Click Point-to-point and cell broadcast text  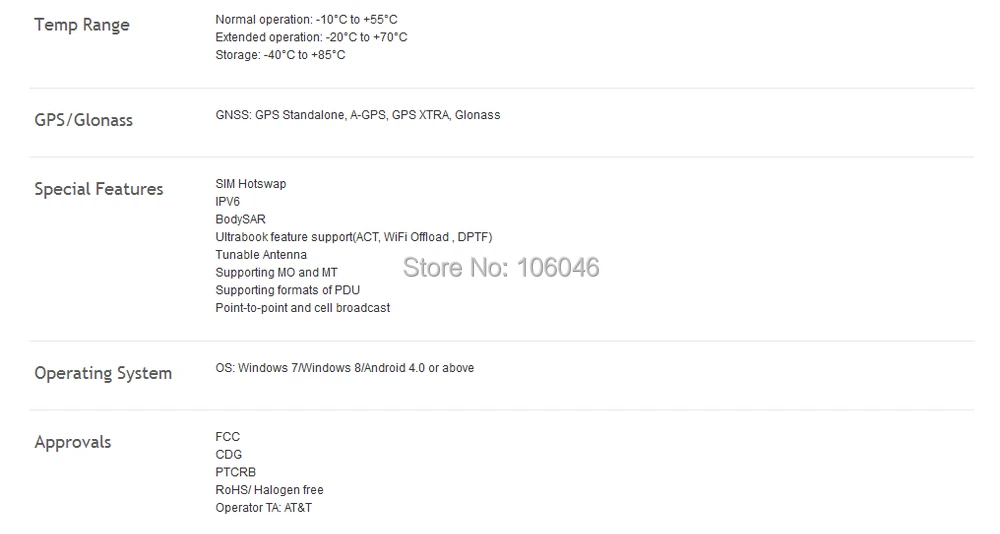(x=303, y=308)
